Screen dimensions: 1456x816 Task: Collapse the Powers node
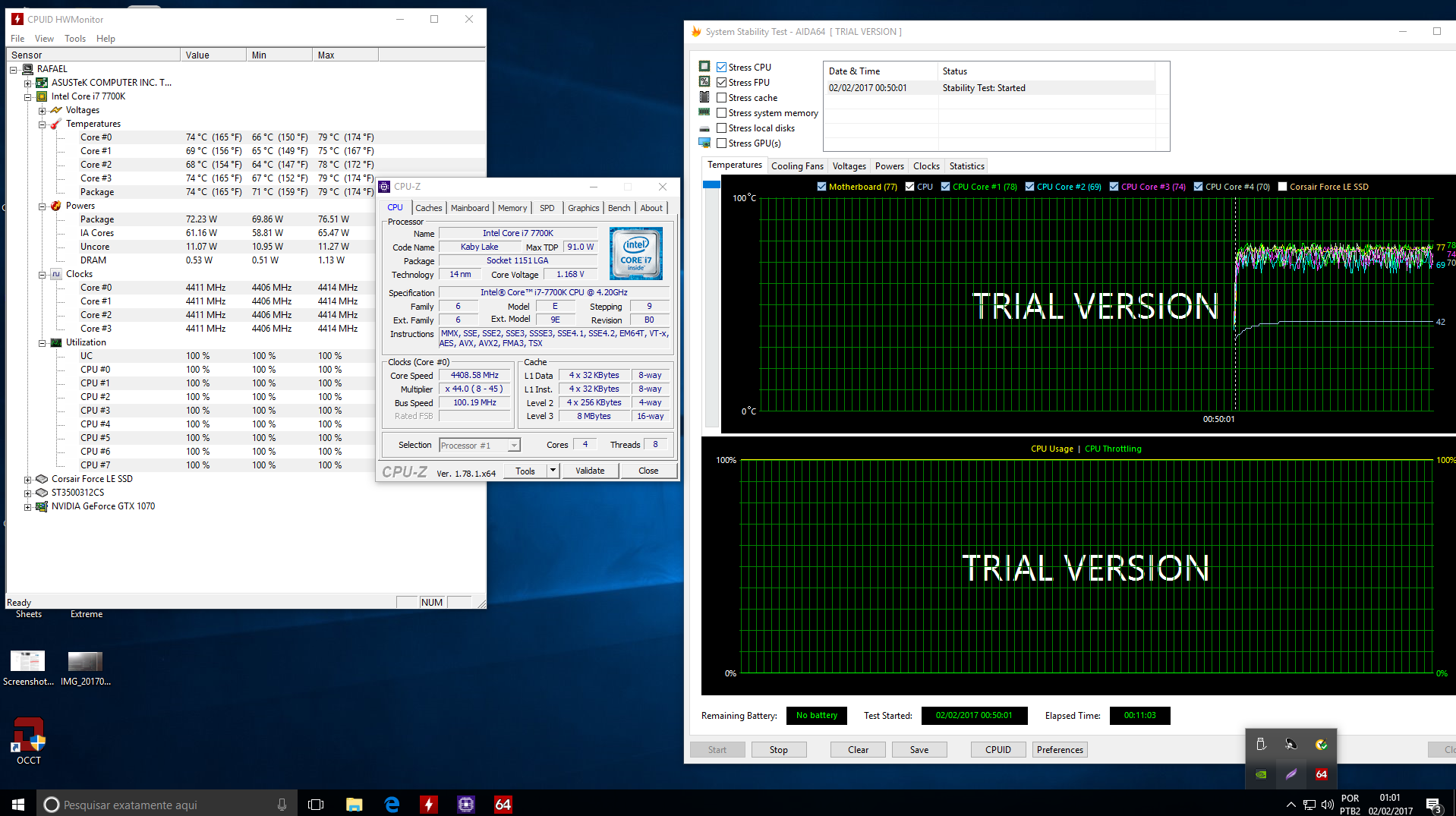(42, 206)
